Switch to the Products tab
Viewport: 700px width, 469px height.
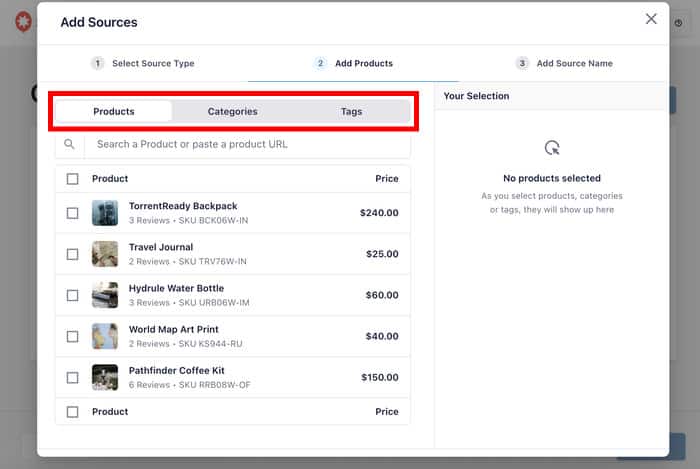tap(113, 112)
